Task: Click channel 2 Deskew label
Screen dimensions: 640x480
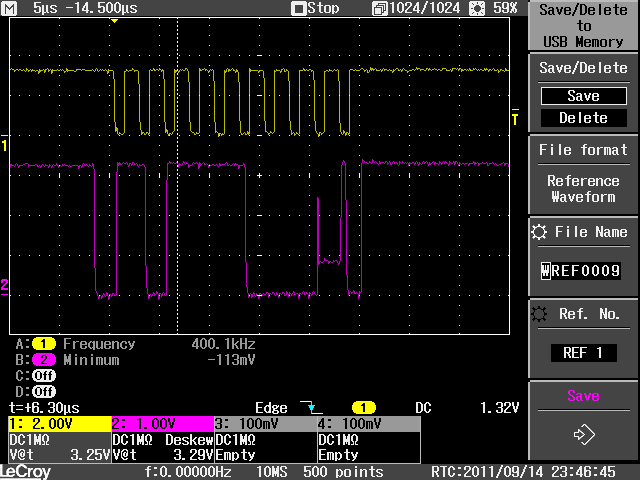Action: click(x=189, y=440)
